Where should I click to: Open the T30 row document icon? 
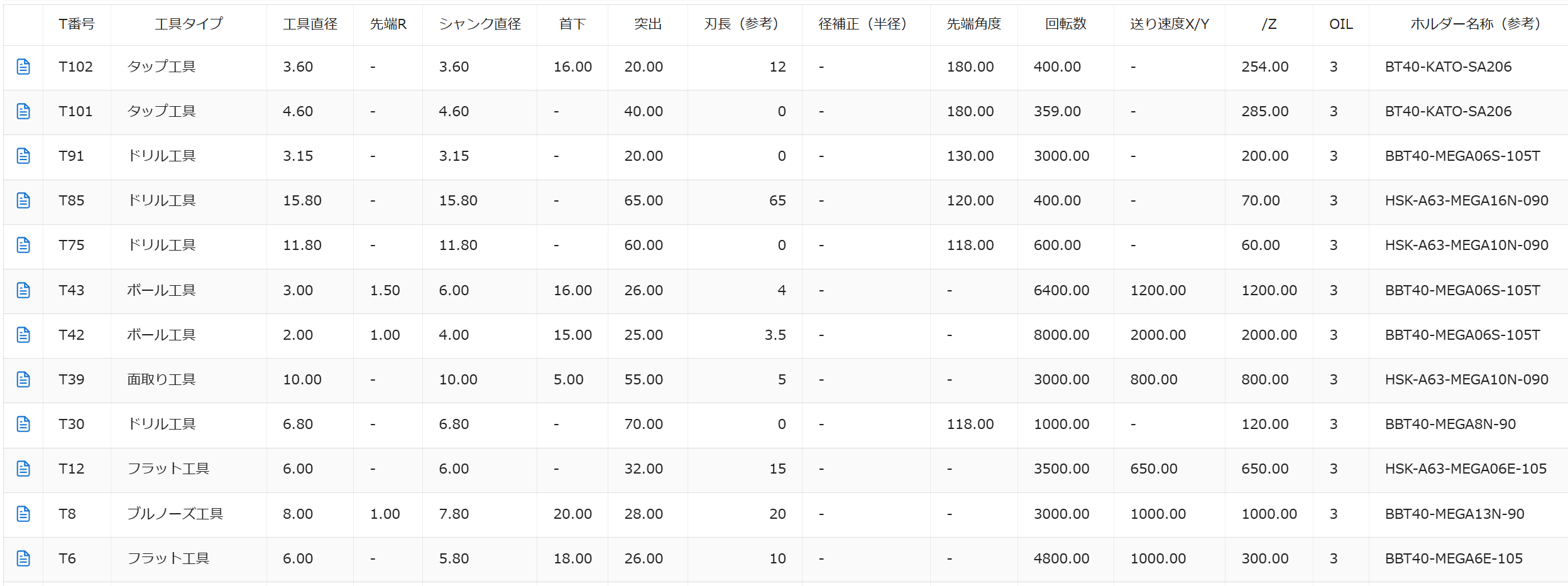pos(23,424)
